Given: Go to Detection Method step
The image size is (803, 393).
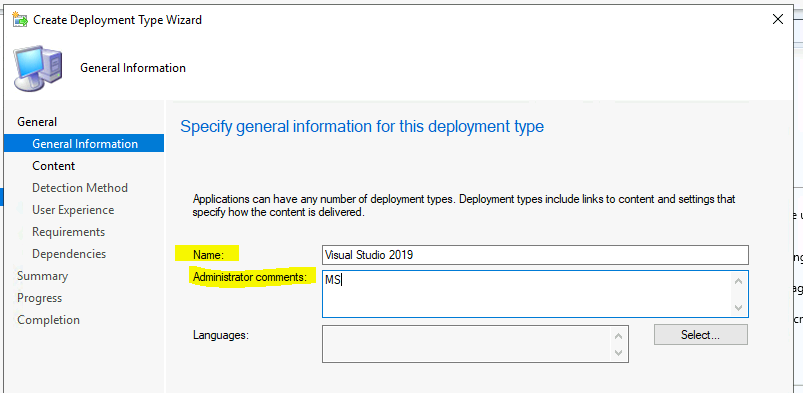Looking at the screenshot, I should (x=80, y=188).
